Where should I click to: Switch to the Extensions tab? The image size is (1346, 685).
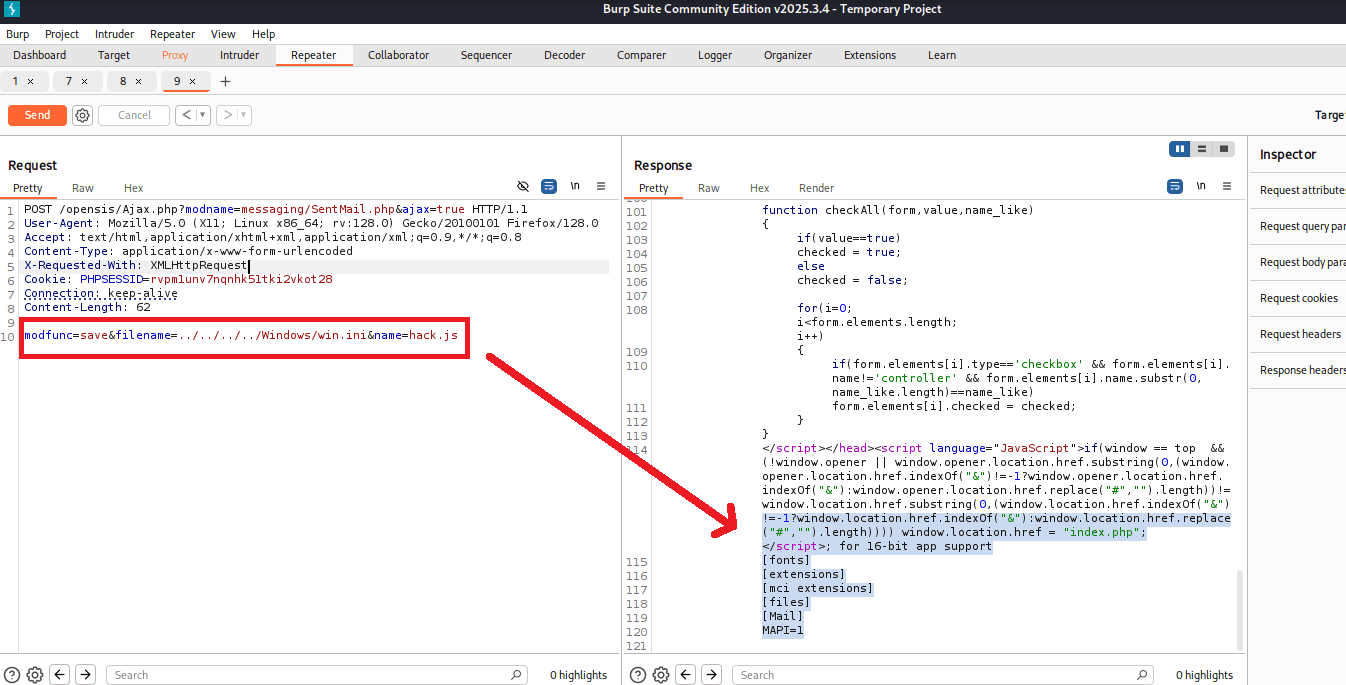coord(870,55)
